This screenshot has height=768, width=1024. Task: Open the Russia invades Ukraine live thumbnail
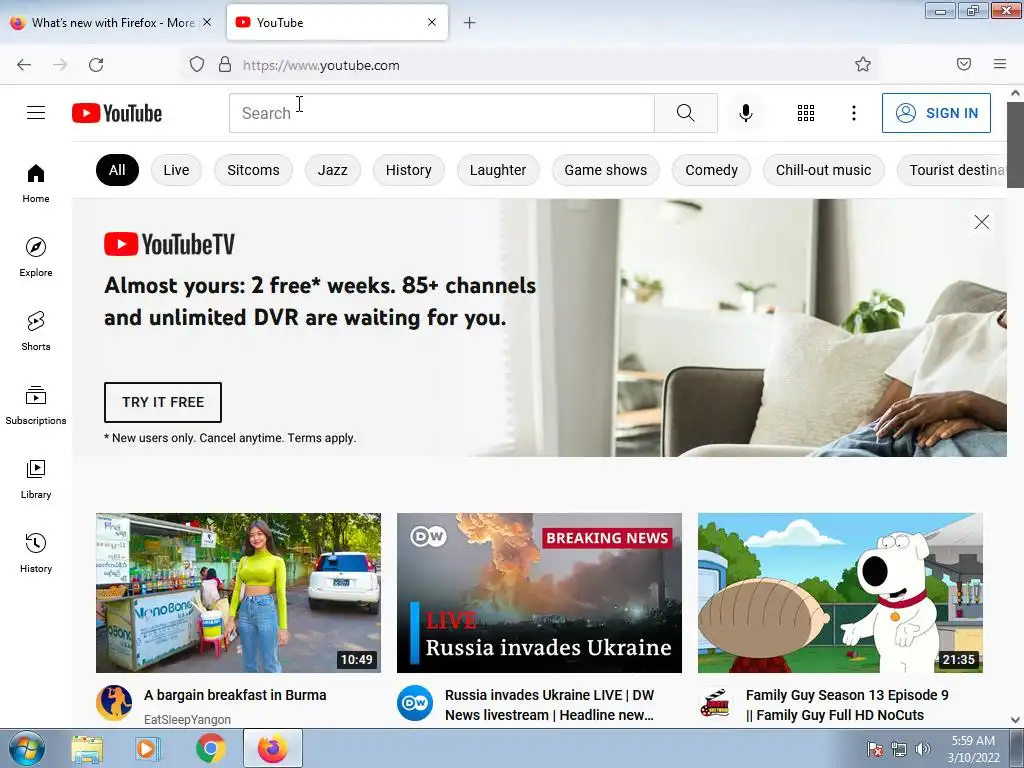click(x=539, y=593)
